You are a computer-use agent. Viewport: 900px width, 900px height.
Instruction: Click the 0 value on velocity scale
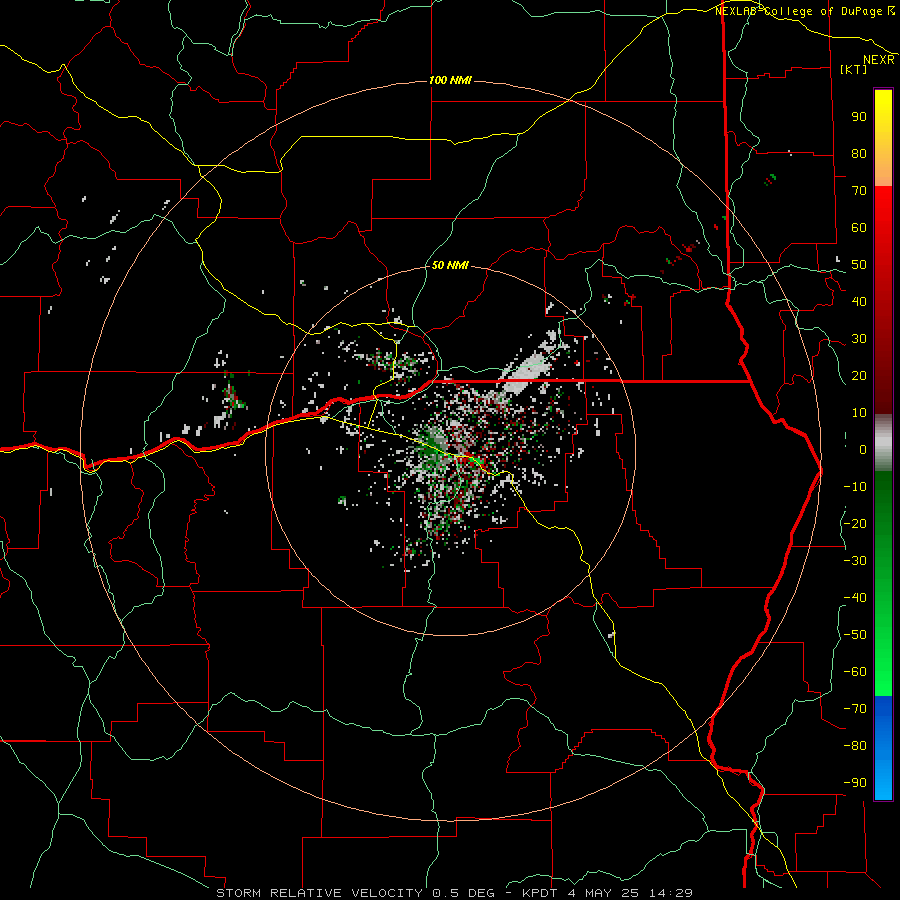863,449
